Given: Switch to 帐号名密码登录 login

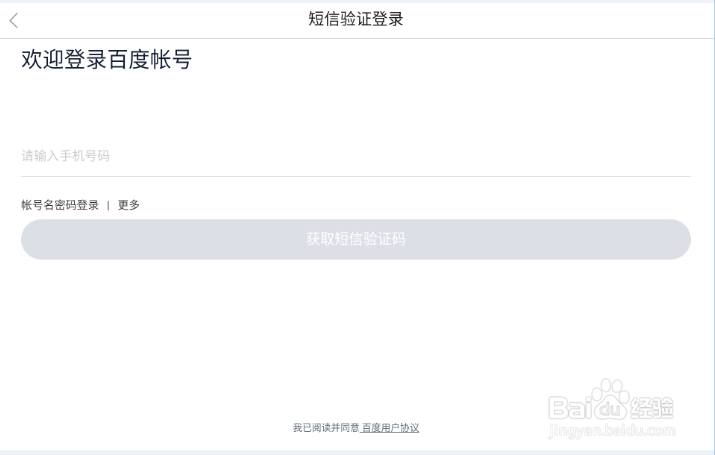Looking at the screenshot, I should coord(60,205).
